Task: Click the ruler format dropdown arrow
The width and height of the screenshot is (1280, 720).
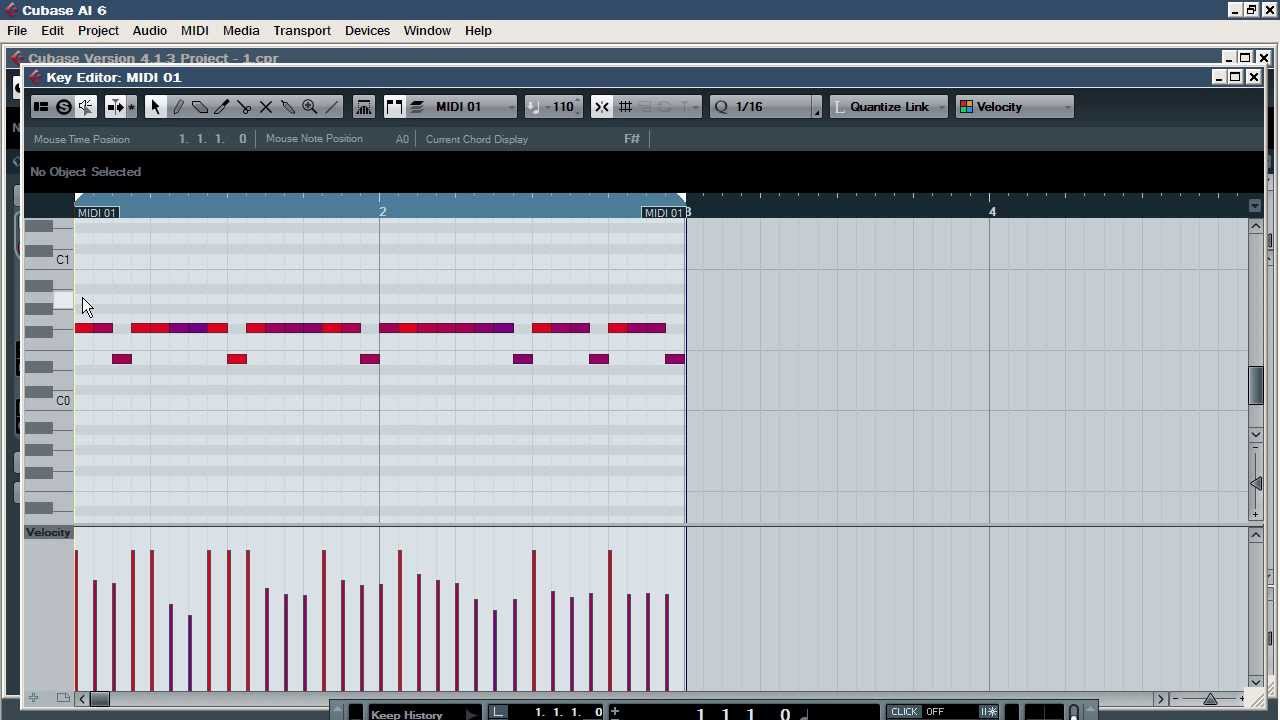Action: 1255,206
